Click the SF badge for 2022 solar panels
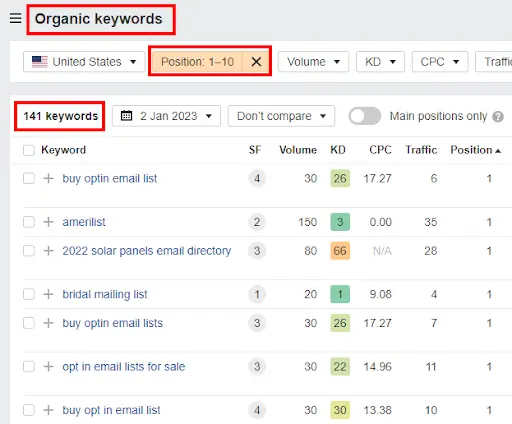This screenshot has height=424, width=512. (x=257, y=251)
